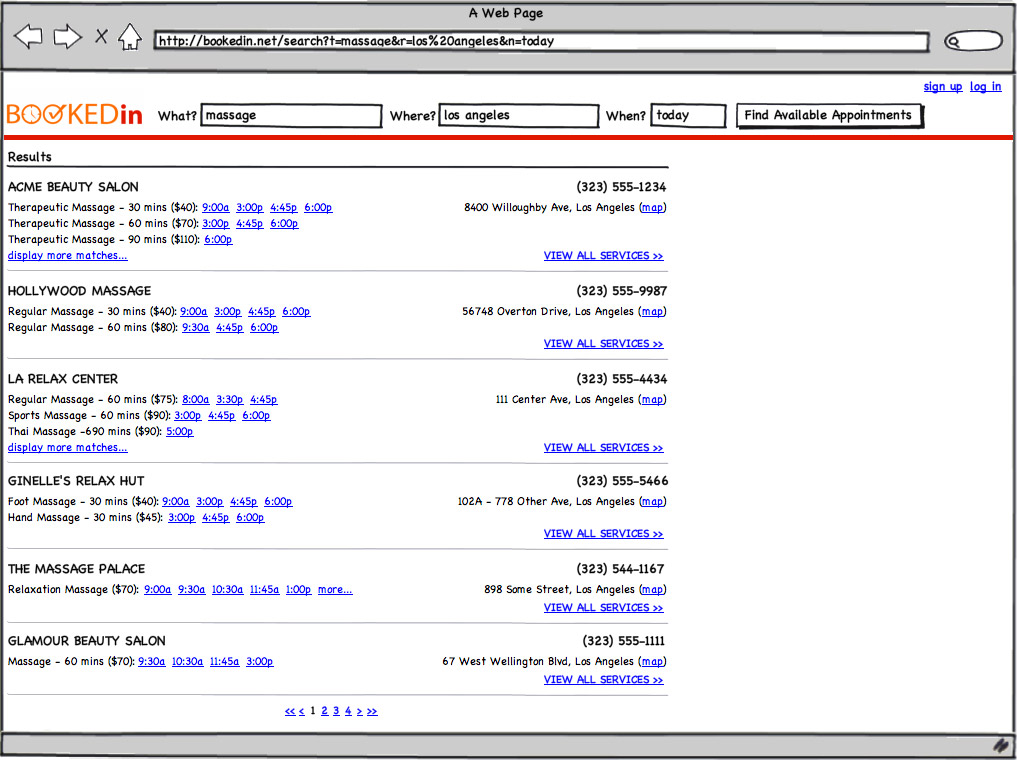Open map for 778 Other Ave
1017x760 pixels.
click(x=652, y=501)
